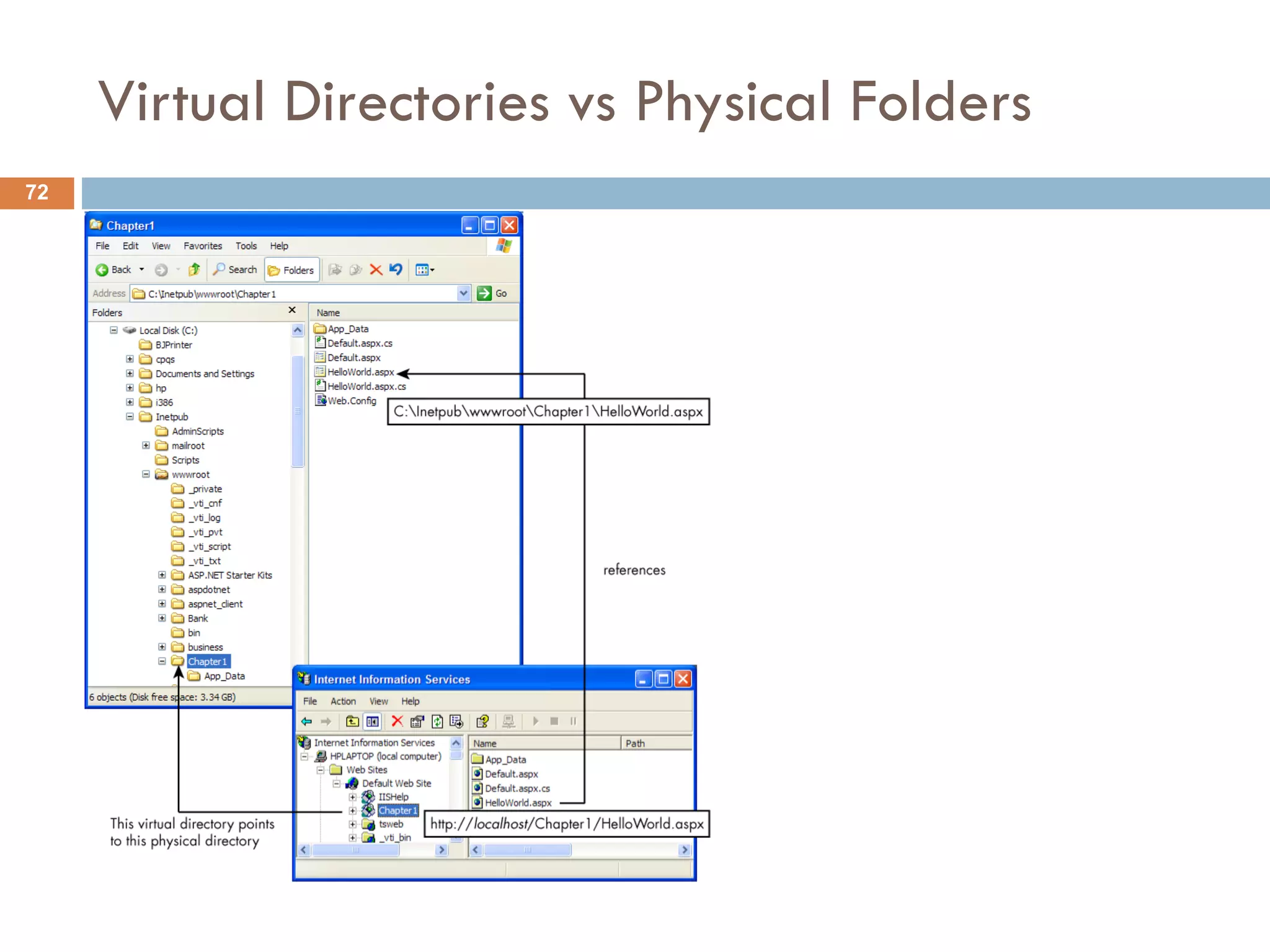Click IIS toolbar Forward arrow

tap(326, 721)
